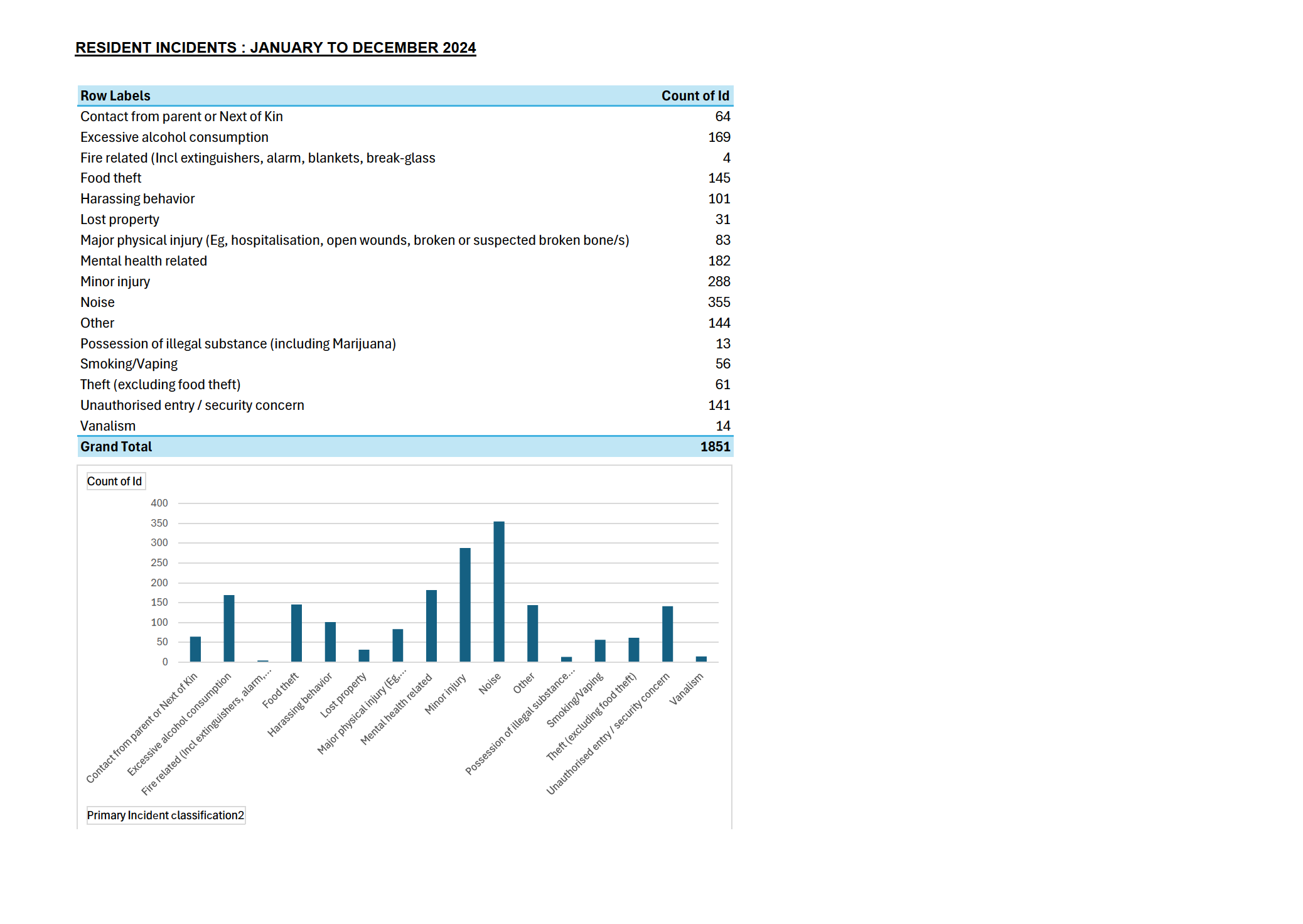Click the chart bar above the 'Other' label
Screen dimensions: 1303x924
[x=533, y=633]
